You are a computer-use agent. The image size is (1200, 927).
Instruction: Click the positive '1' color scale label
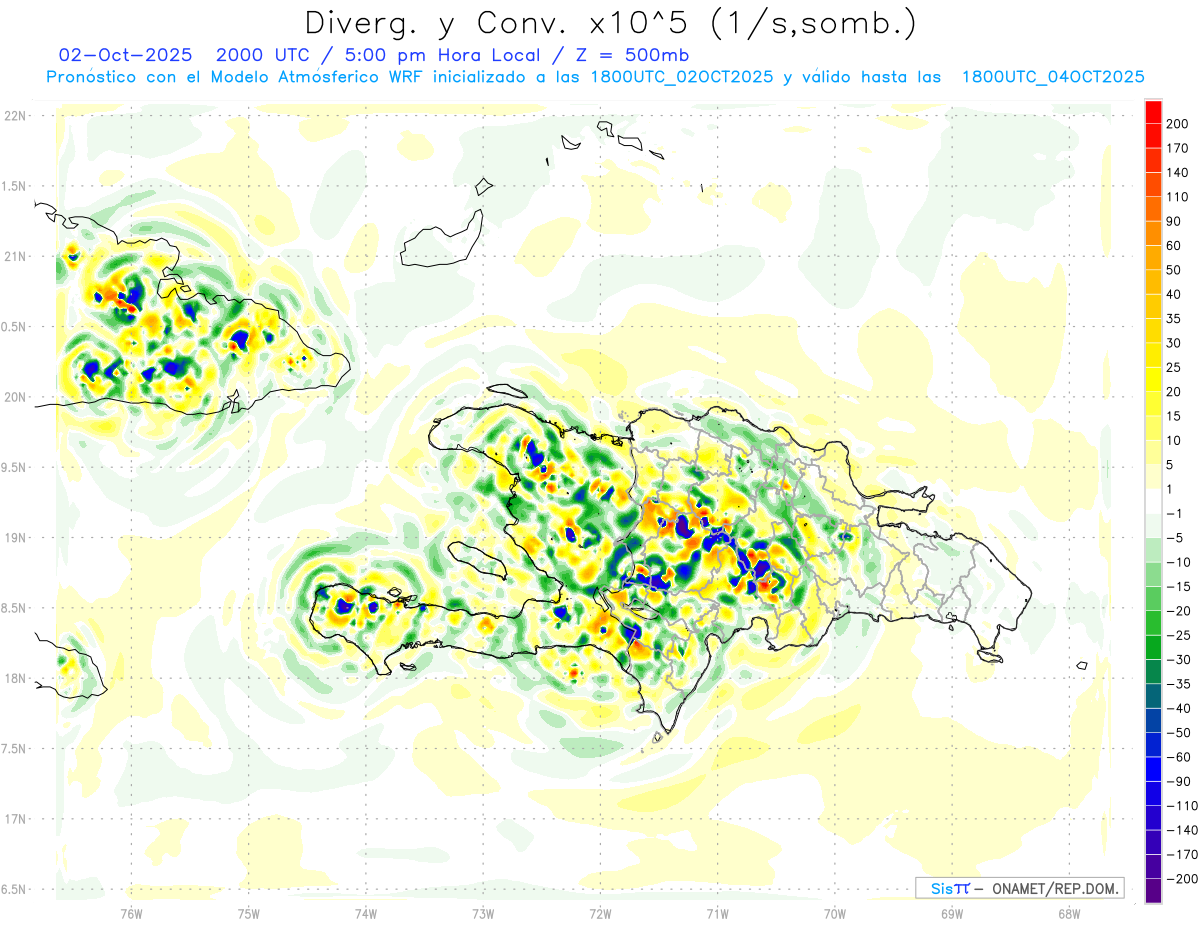coord(1171,489)
